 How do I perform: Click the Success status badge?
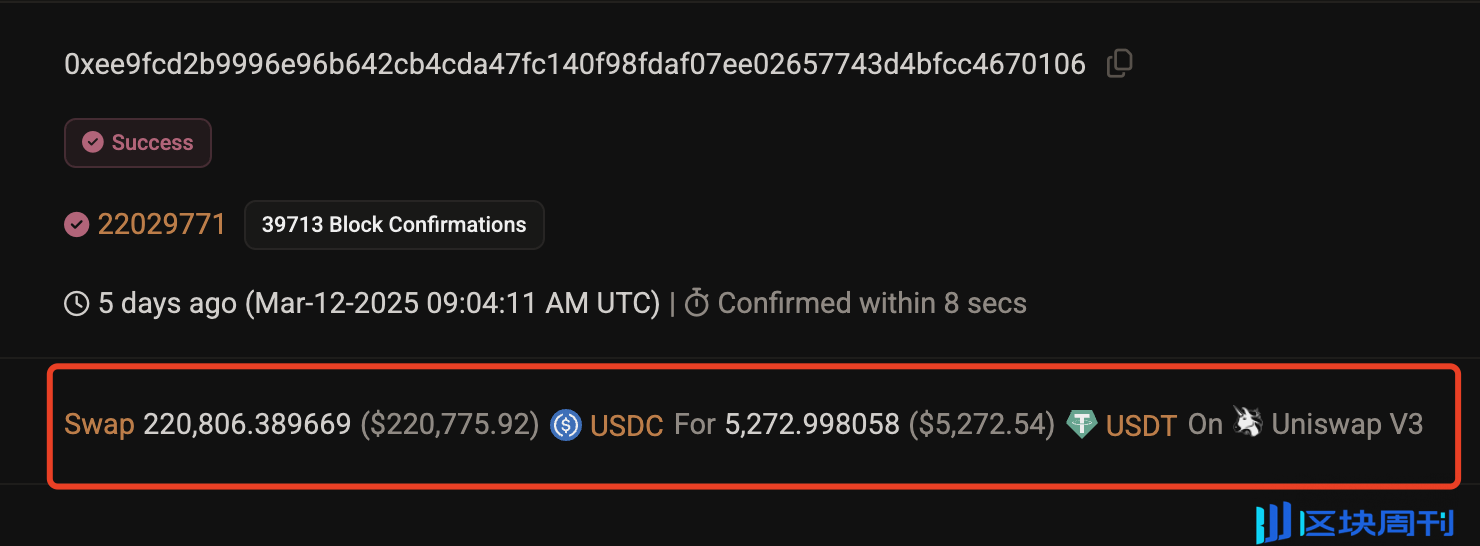[x=138, y=143]
